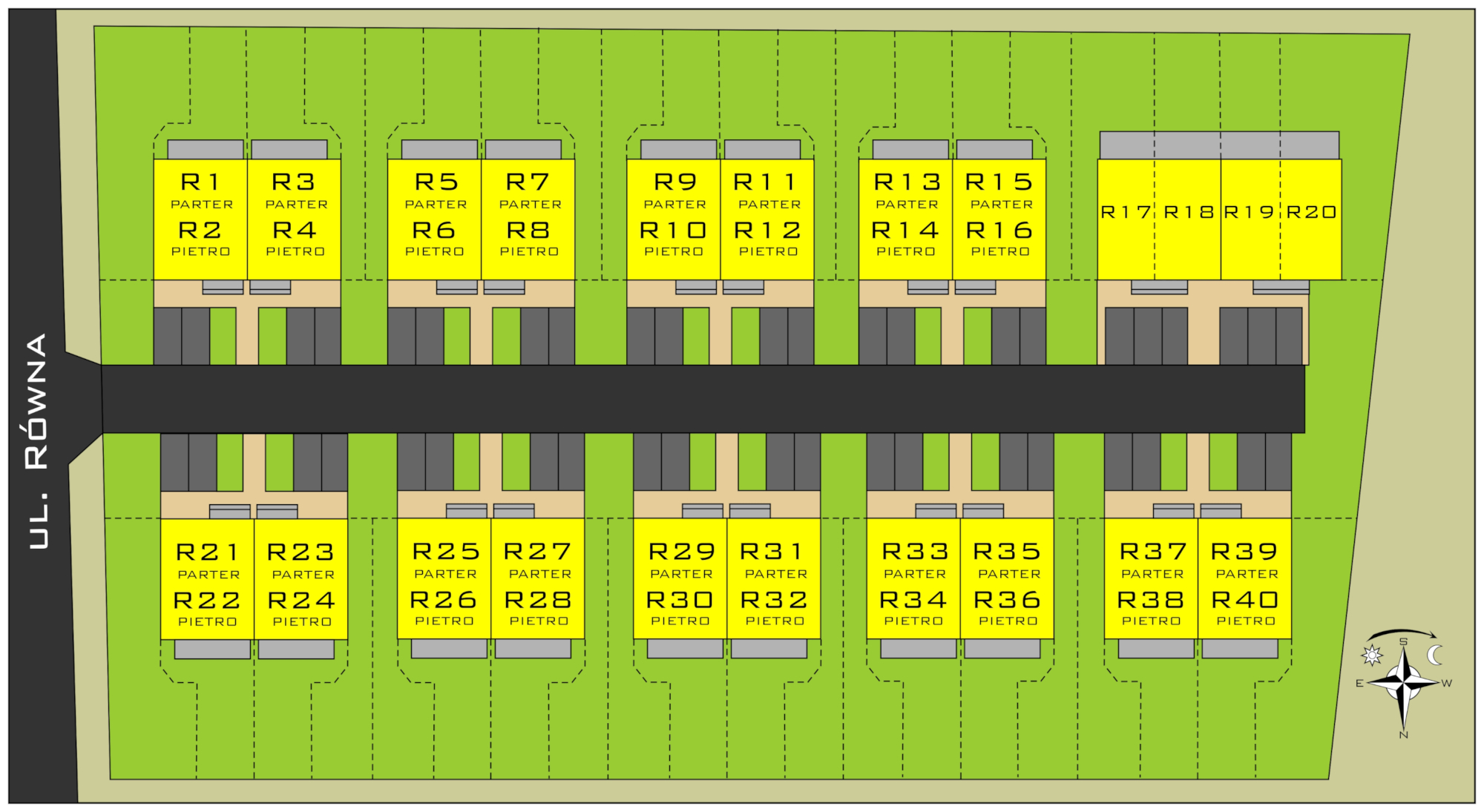The width and height of the screenshot is (1484, 812).
Task: Select apartment R34
Action: pyautogui.click(x=913, y=599)
